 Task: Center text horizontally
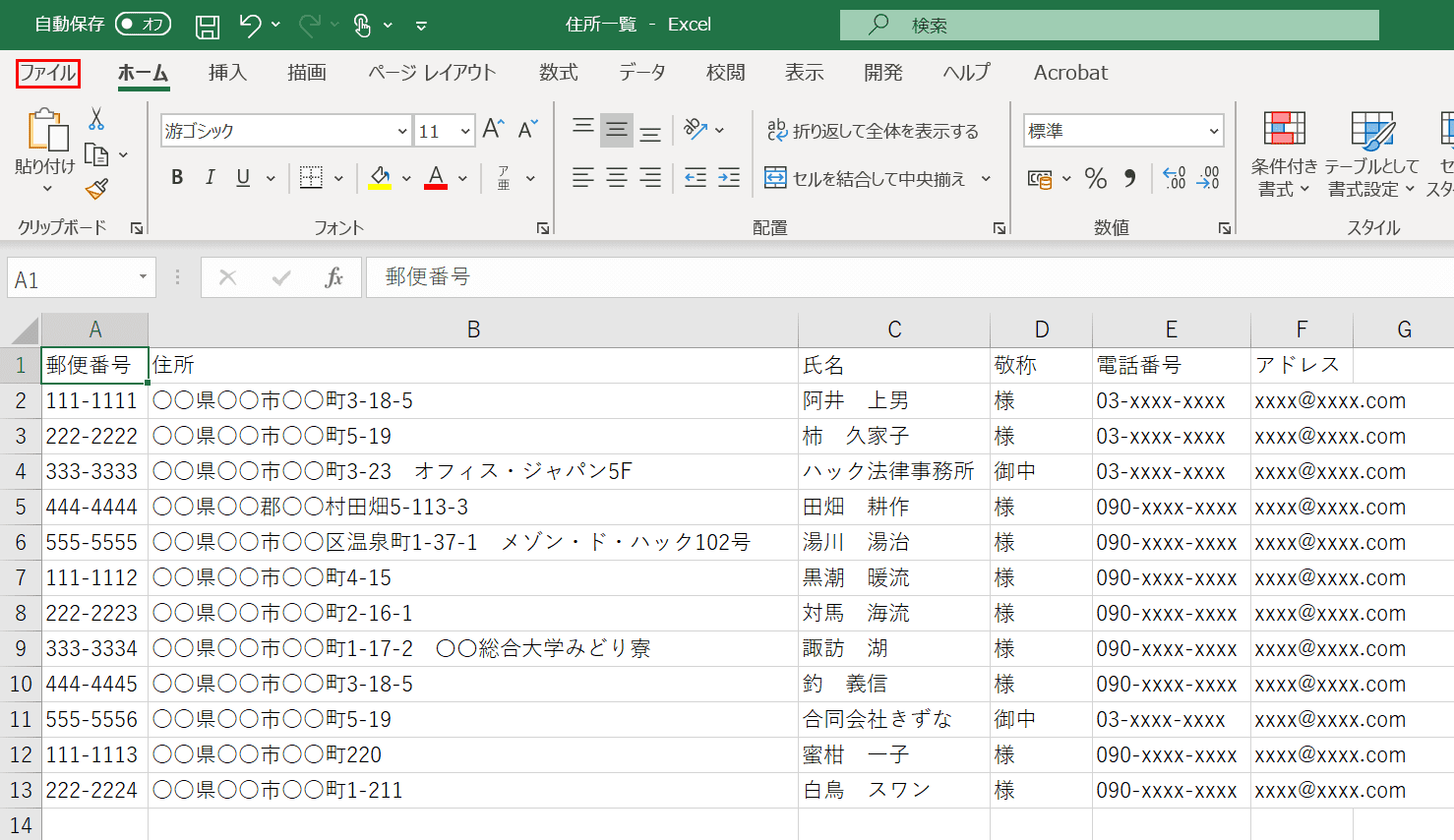click(617, 178)
